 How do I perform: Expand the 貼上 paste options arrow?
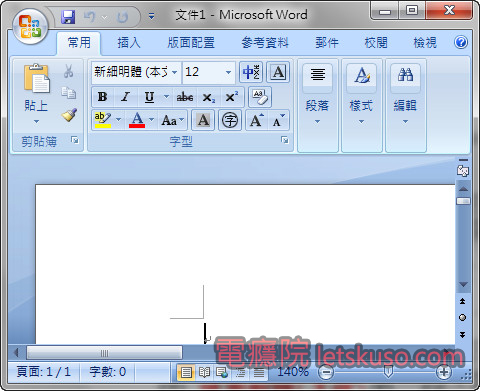point(36,122)
